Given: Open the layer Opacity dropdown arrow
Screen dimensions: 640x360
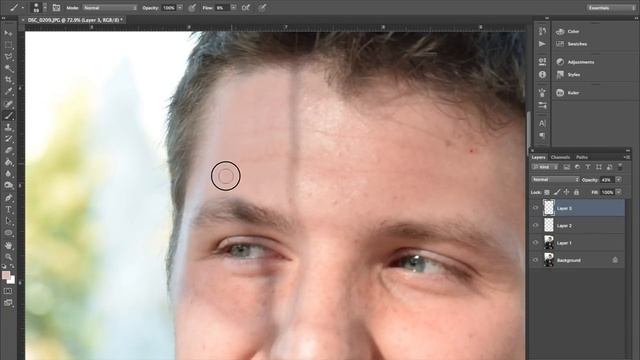Looking at the screenshot, I should (619, 180).
